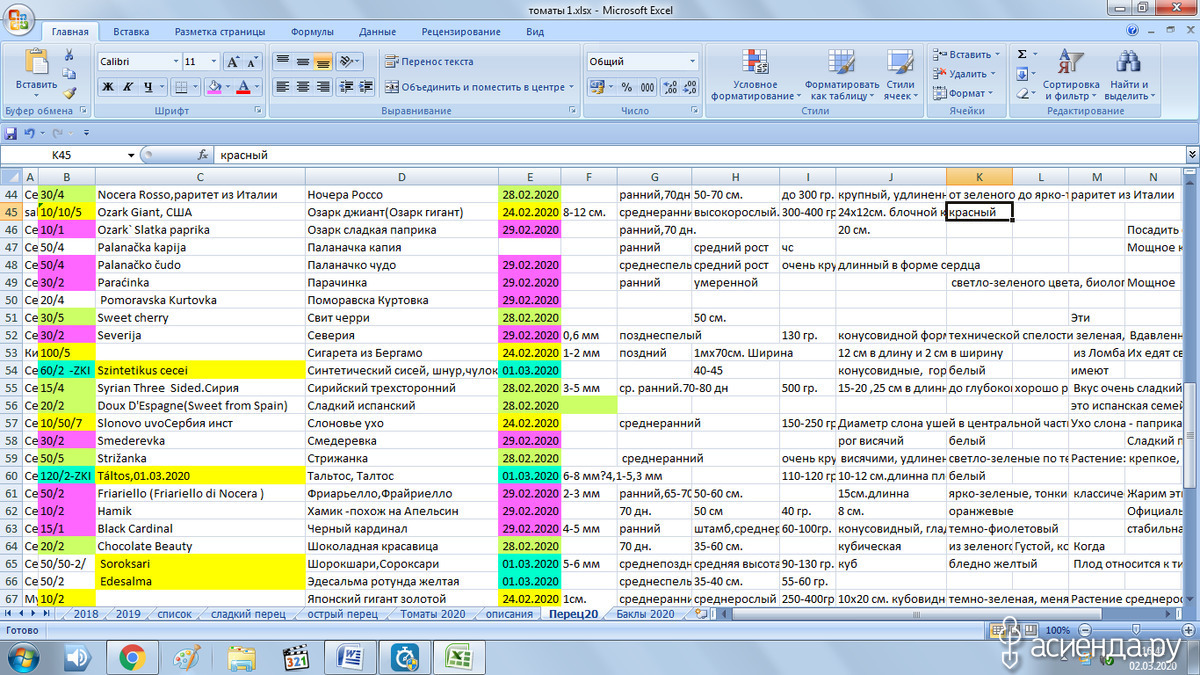This screenshot has width=1200, height=675.
Task: Click the Cut scissors icon
Action: coord(69,56)
